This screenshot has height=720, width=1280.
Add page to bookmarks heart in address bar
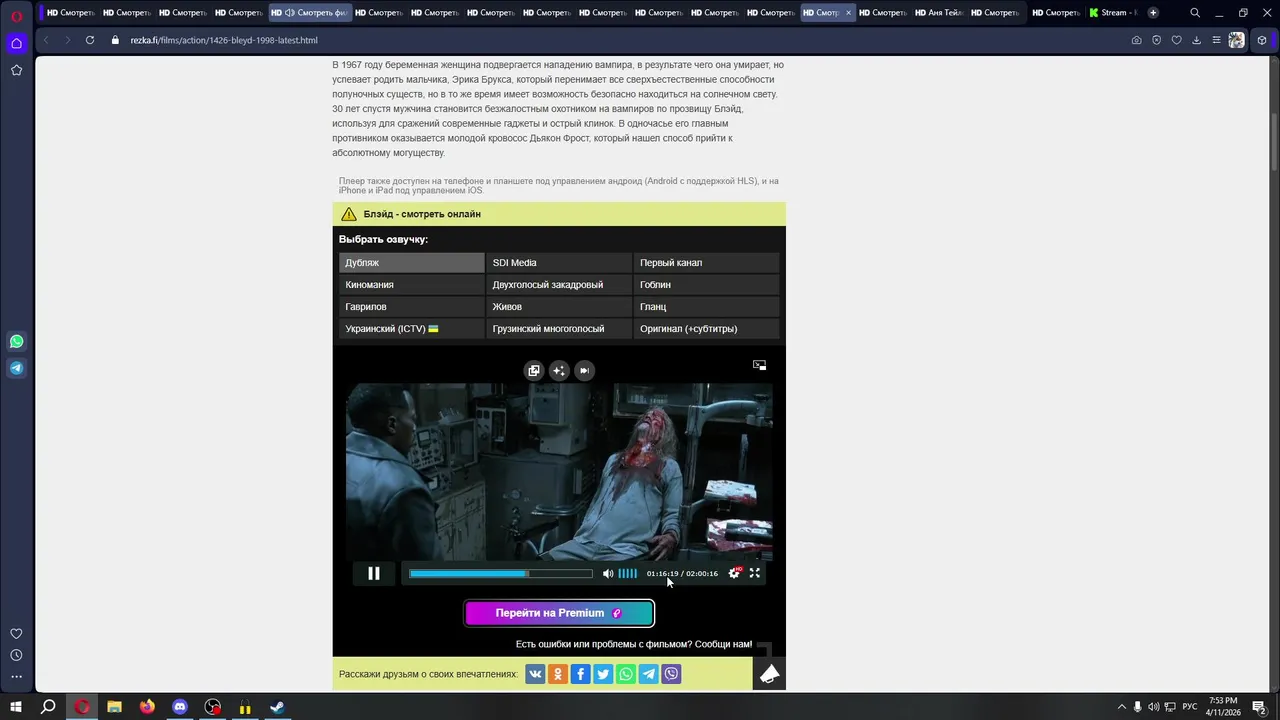click(1176, 40)
